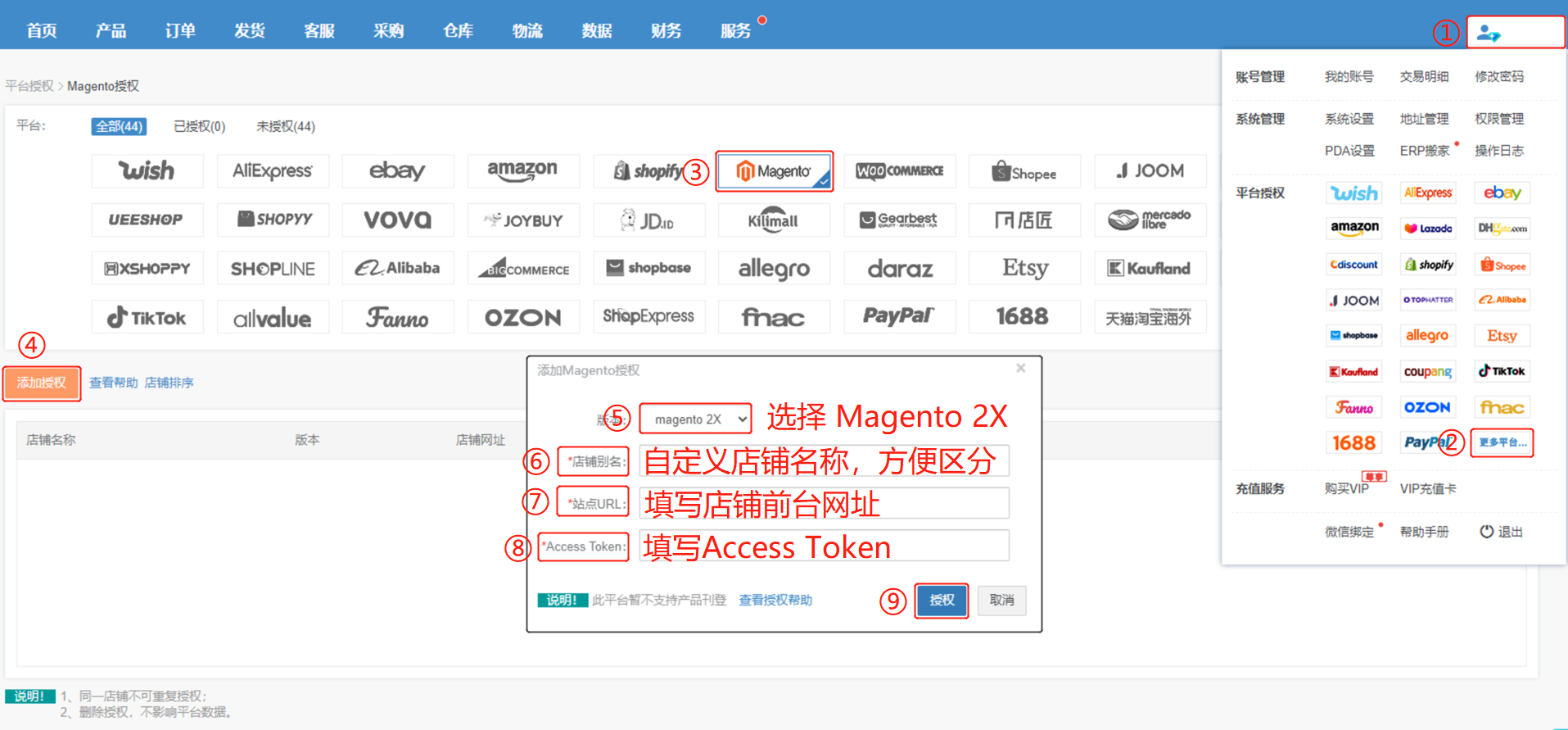The image size is (1568, 730).
Task: Choose the WooCommerce platform tile
Action: (x=900, y=170)
